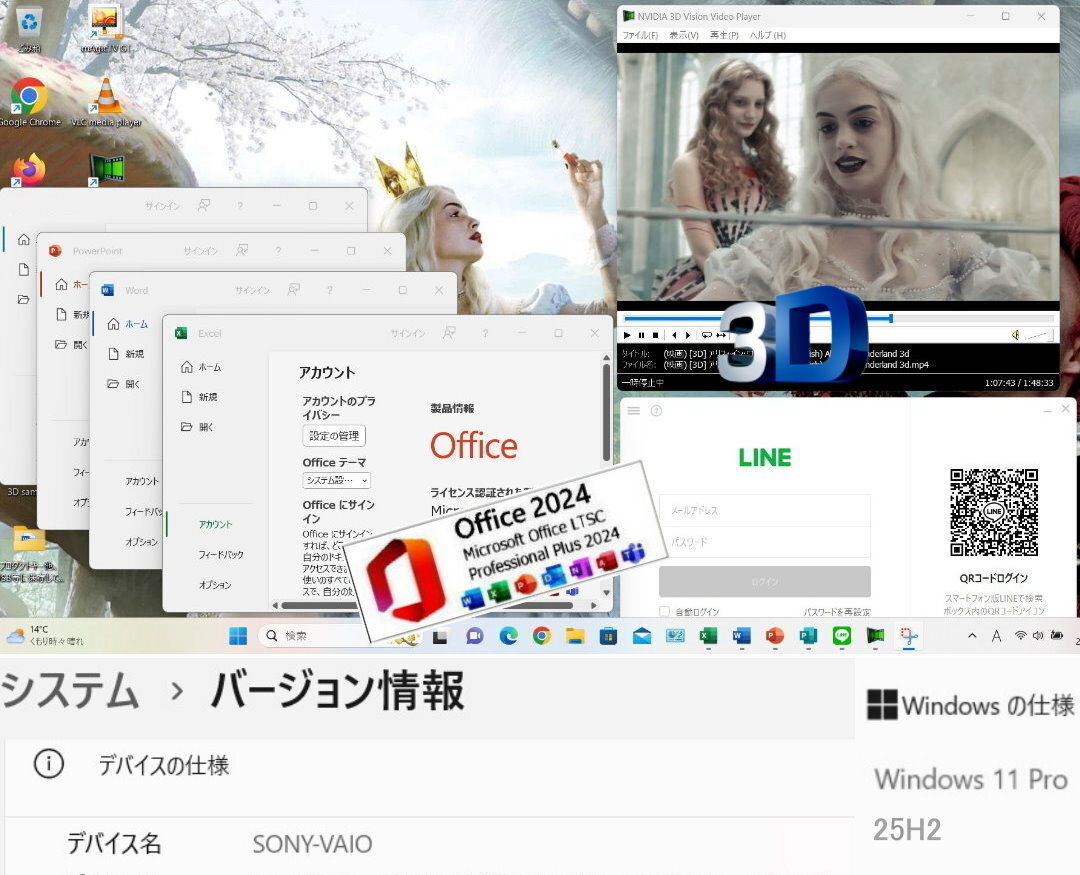1080x875 pixels.
Task: Click the 設定の管理 button in Excel
Action: coord(334,435)
